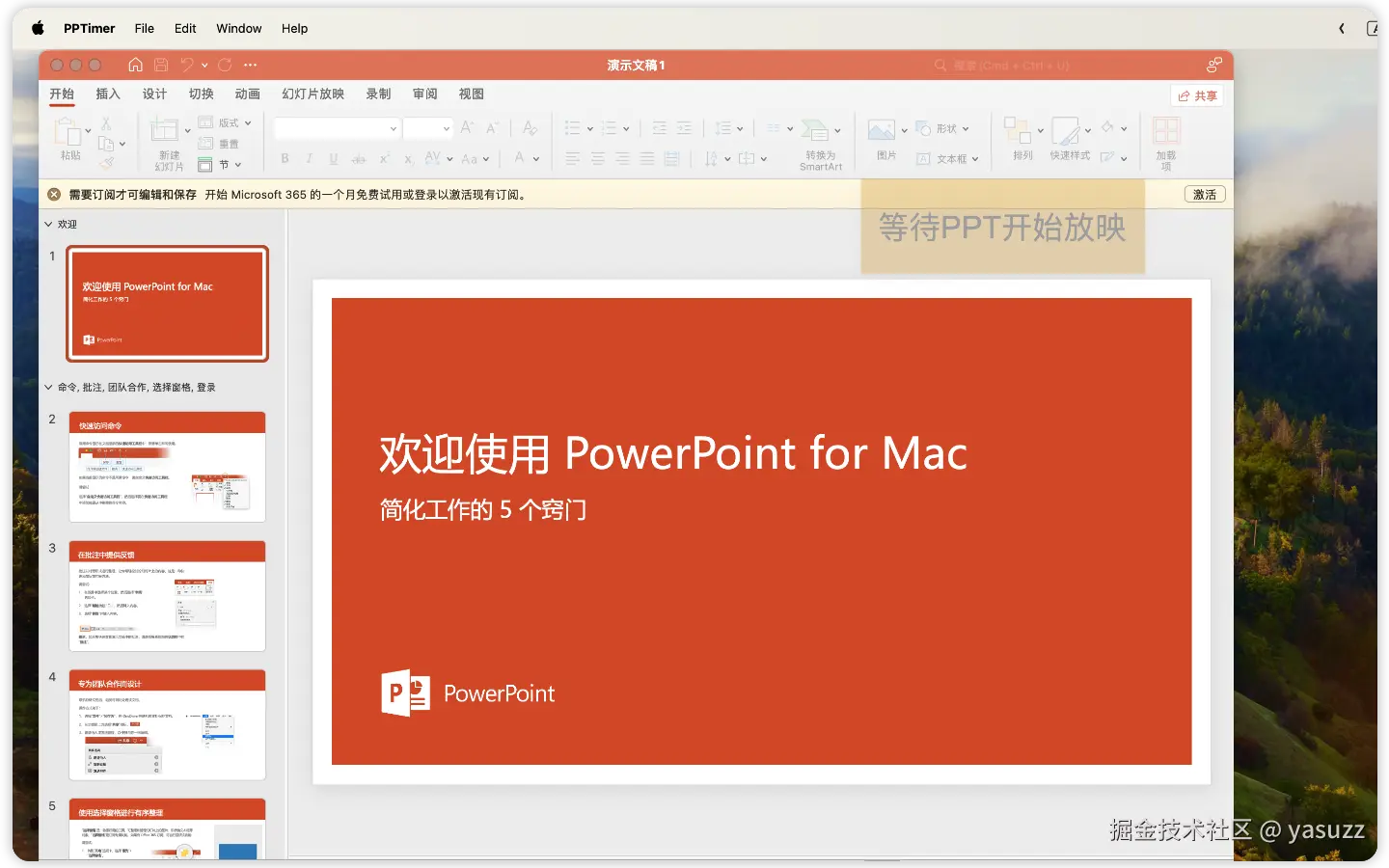This screenshot has width=1389, height=868.
Task: Open the File menu in macOS menu bar
Action: coord(144,28)
